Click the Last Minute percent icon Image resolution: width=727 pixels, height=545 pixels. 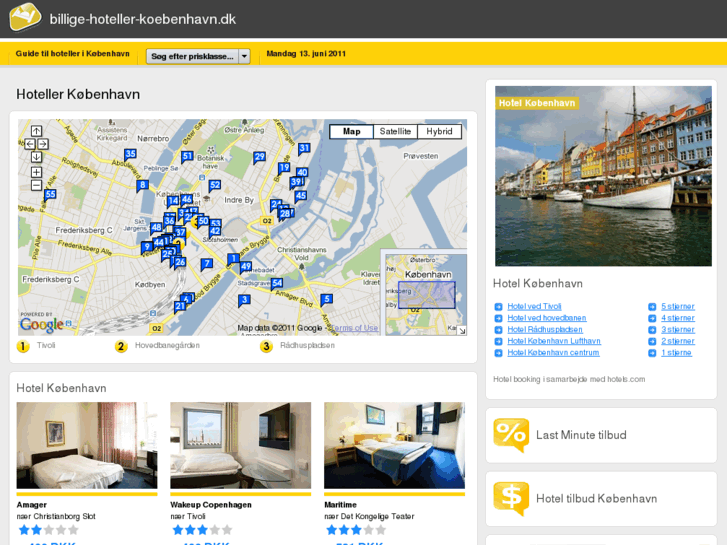point(511,435)
